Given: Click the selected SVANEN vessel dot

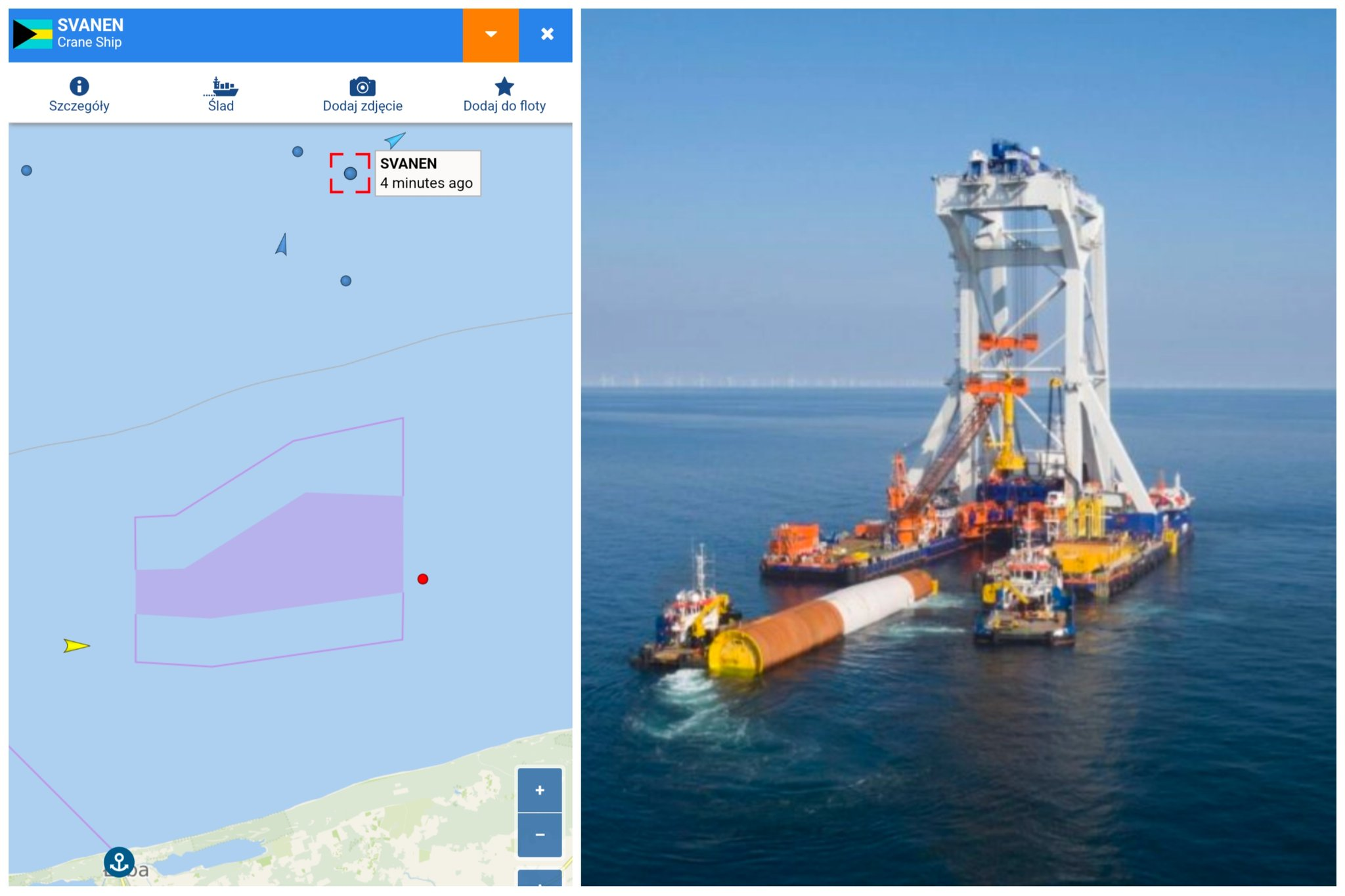Looking at the screenshot, I should [x=350, y=173].
